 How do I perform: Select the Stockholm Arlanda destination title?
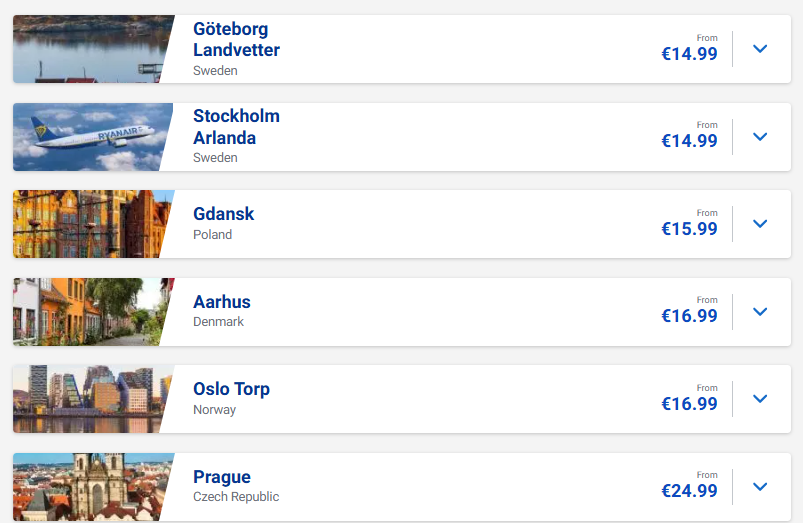click(x=236, y=127)
